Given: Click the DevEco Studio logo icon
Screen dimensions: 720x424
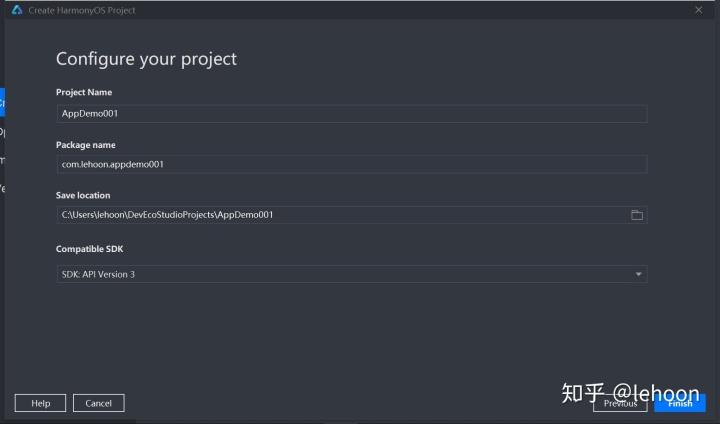Looking at the screenshot, I should pyautogui.click(x=17, y=10).
